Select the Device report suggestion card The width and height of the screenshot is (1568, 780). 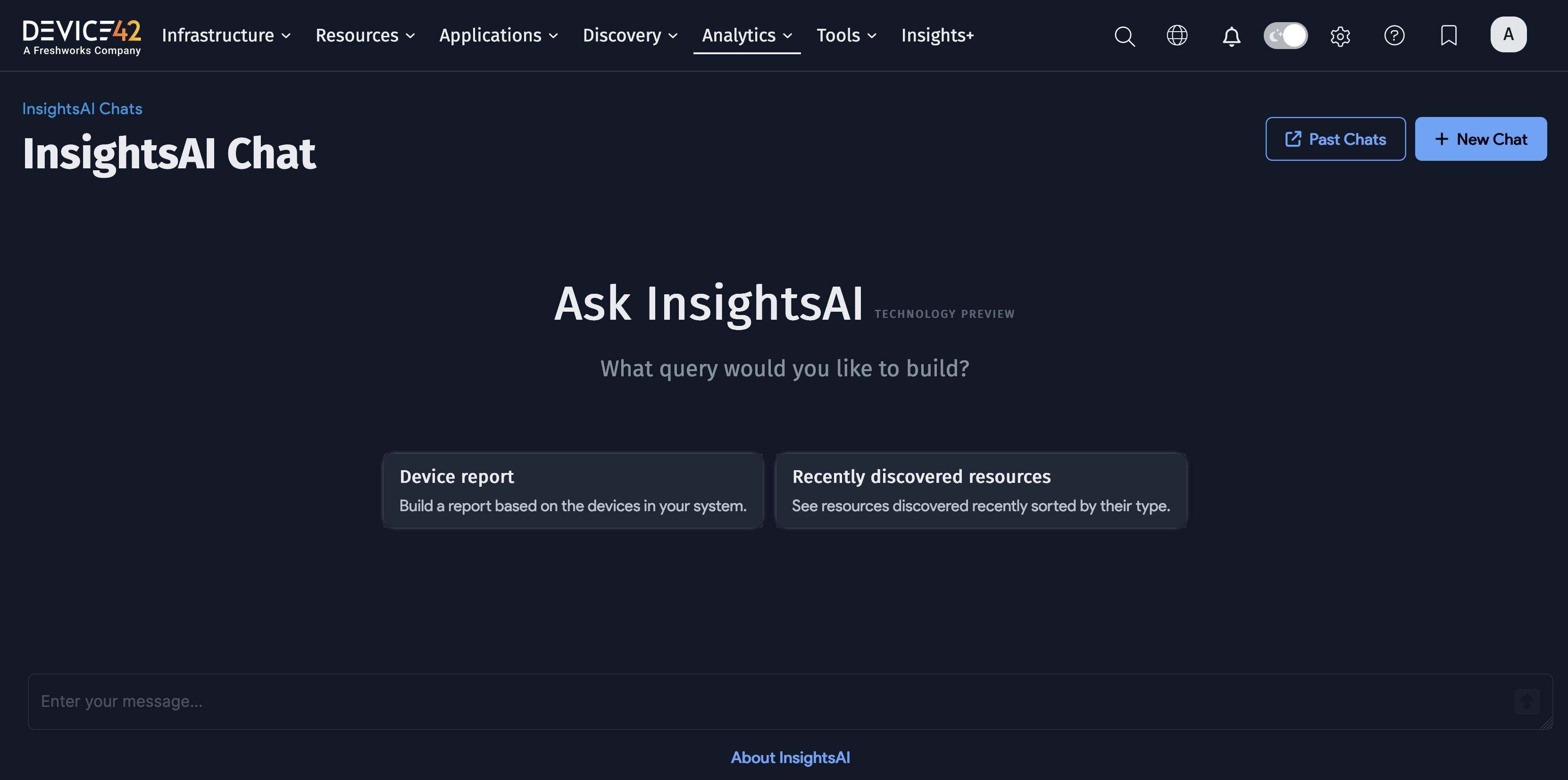point(572,490)
